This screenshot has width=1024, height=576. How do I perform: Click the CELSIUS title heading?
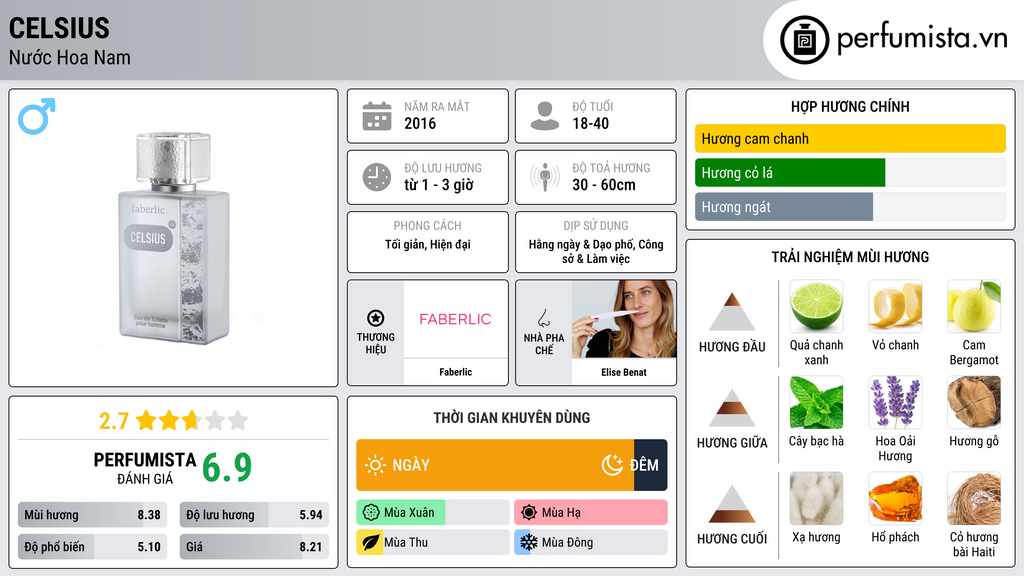pyautogui.click(x=59, y=28)
